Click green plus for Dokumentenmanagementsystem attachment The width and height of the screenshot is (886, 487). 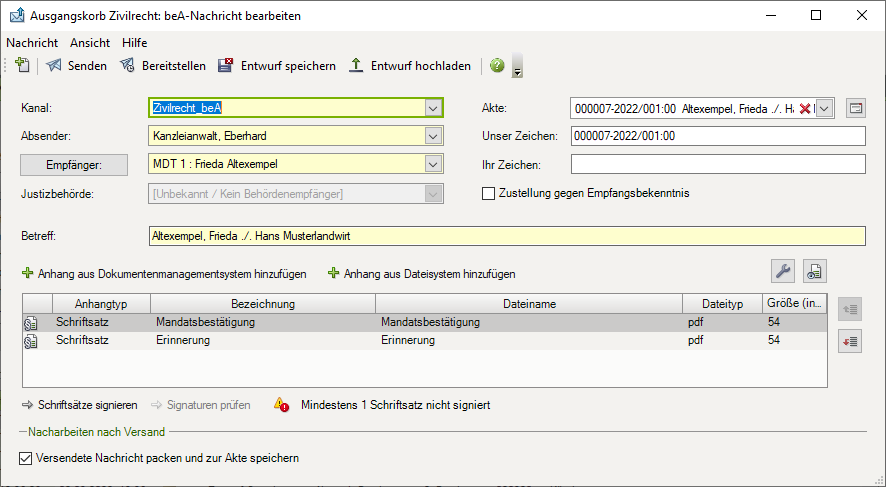[x=27, y=273]
